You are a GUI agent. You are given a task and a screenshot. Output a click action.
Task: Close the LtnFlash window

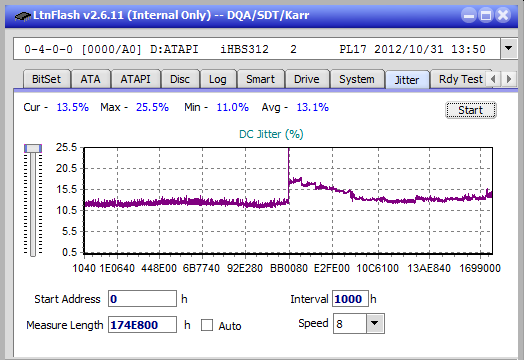coord(503,15)
